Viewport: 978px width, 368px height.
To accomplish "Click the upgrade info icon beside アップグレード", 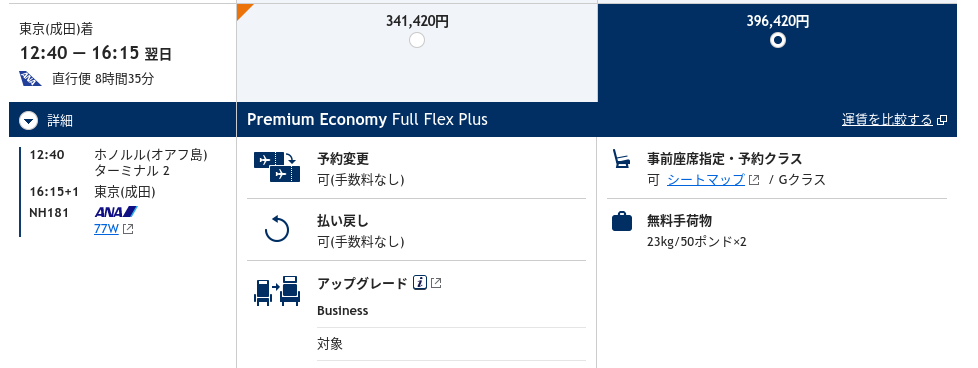I will (x=420, y=283).
